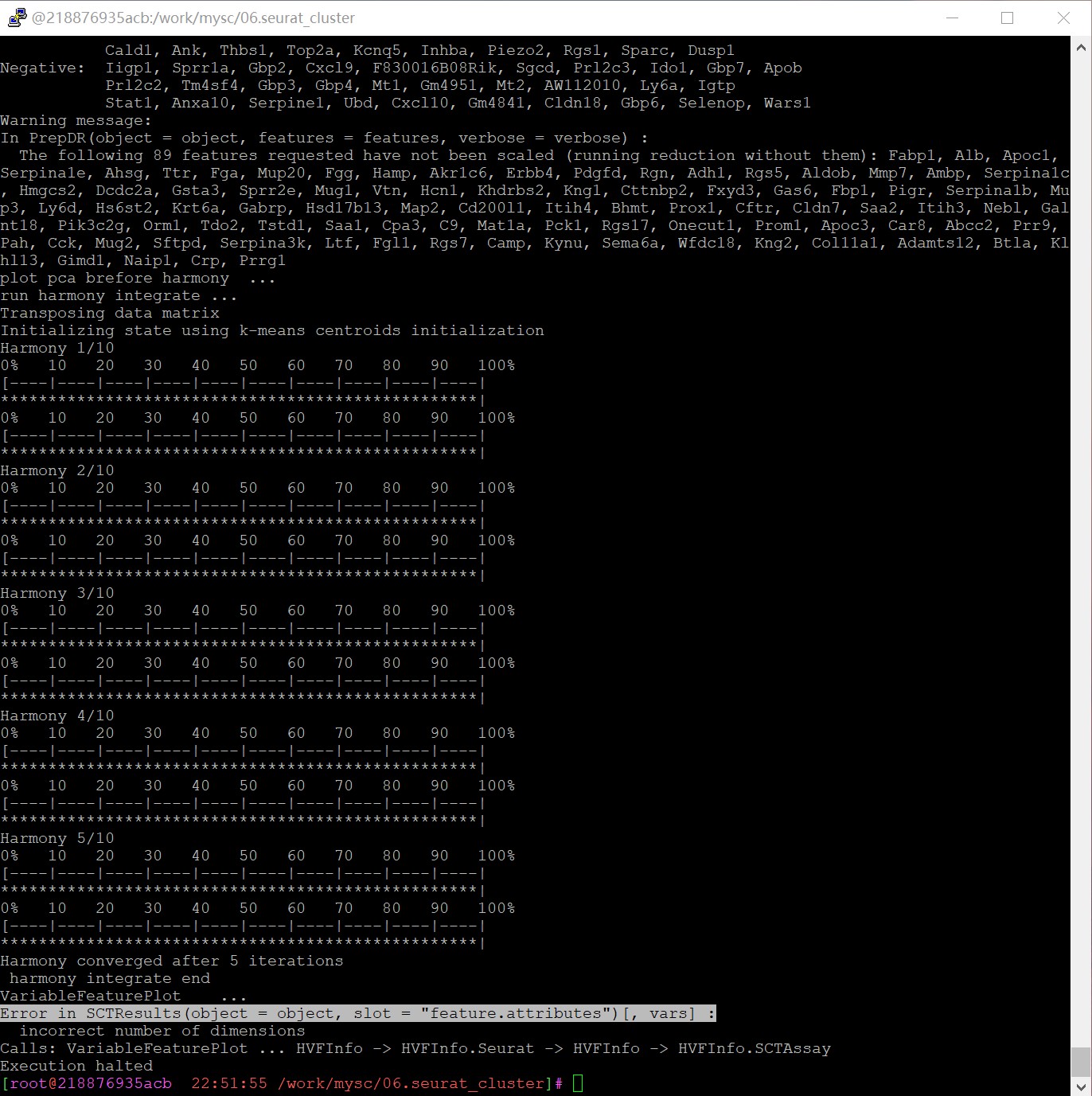The height and width of the screenshot is (1096, 1092).
Task: Click 'plot pca brefore harmony ...' line
Action: pos(138,279)
